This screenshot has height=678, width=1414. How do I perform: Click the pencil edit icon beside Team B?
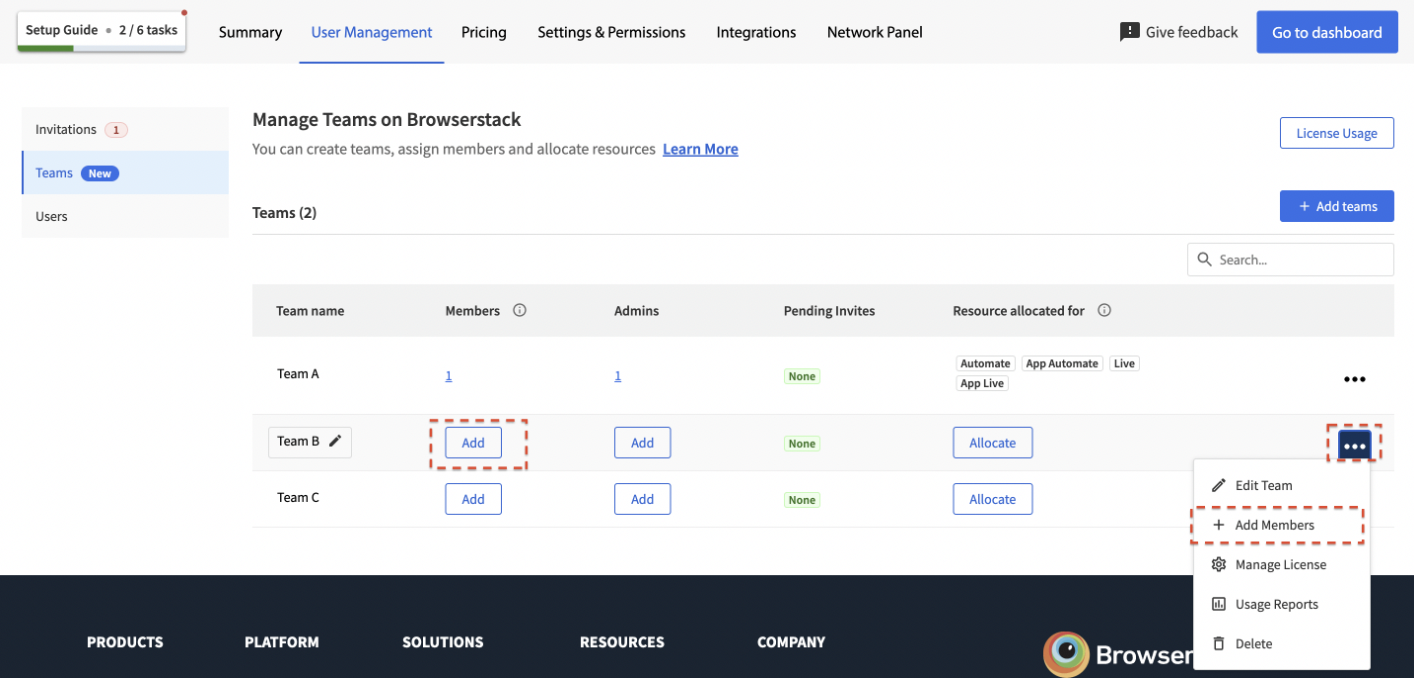pos(336,441)
